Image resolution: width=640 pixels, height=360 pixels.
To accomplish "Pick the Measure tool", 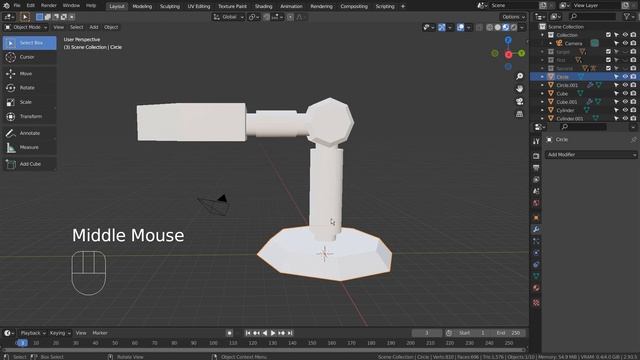I will click(x=29, y=147).
